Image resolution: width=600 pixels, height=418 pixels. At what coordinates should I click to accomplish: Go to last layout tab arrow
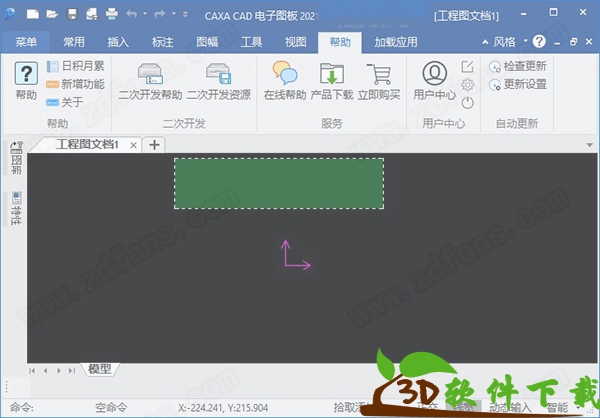click(72, 370)
